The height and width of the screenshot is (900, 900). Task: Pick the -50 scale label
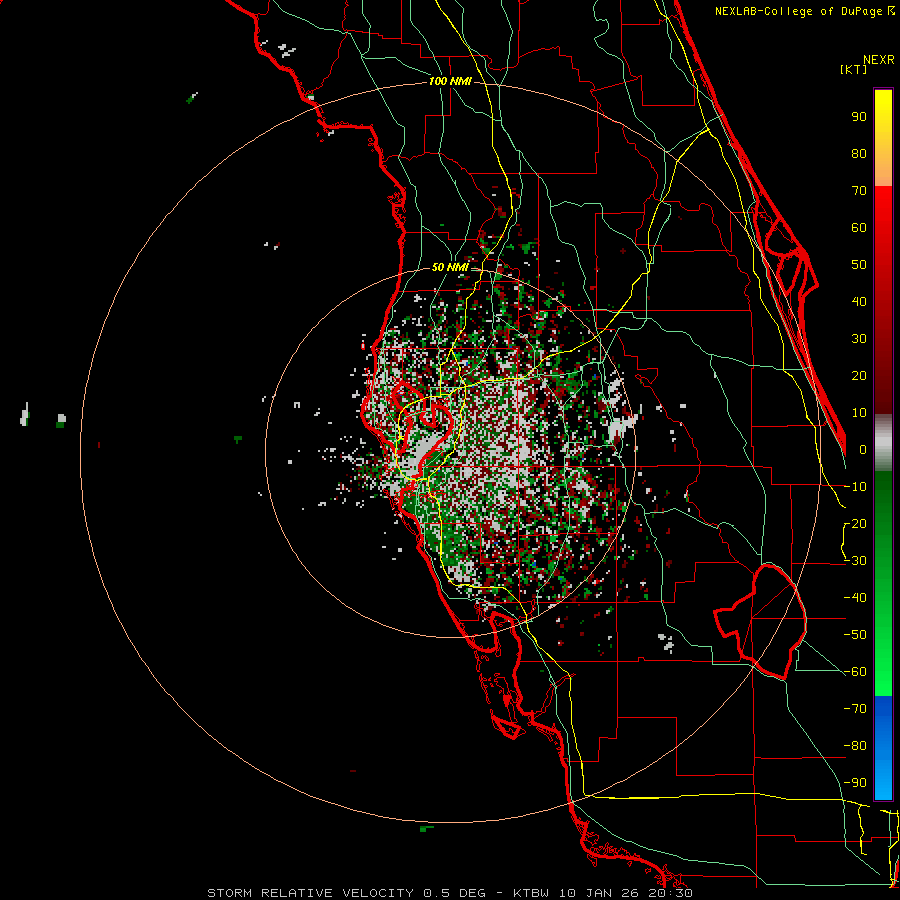[855, 635]
